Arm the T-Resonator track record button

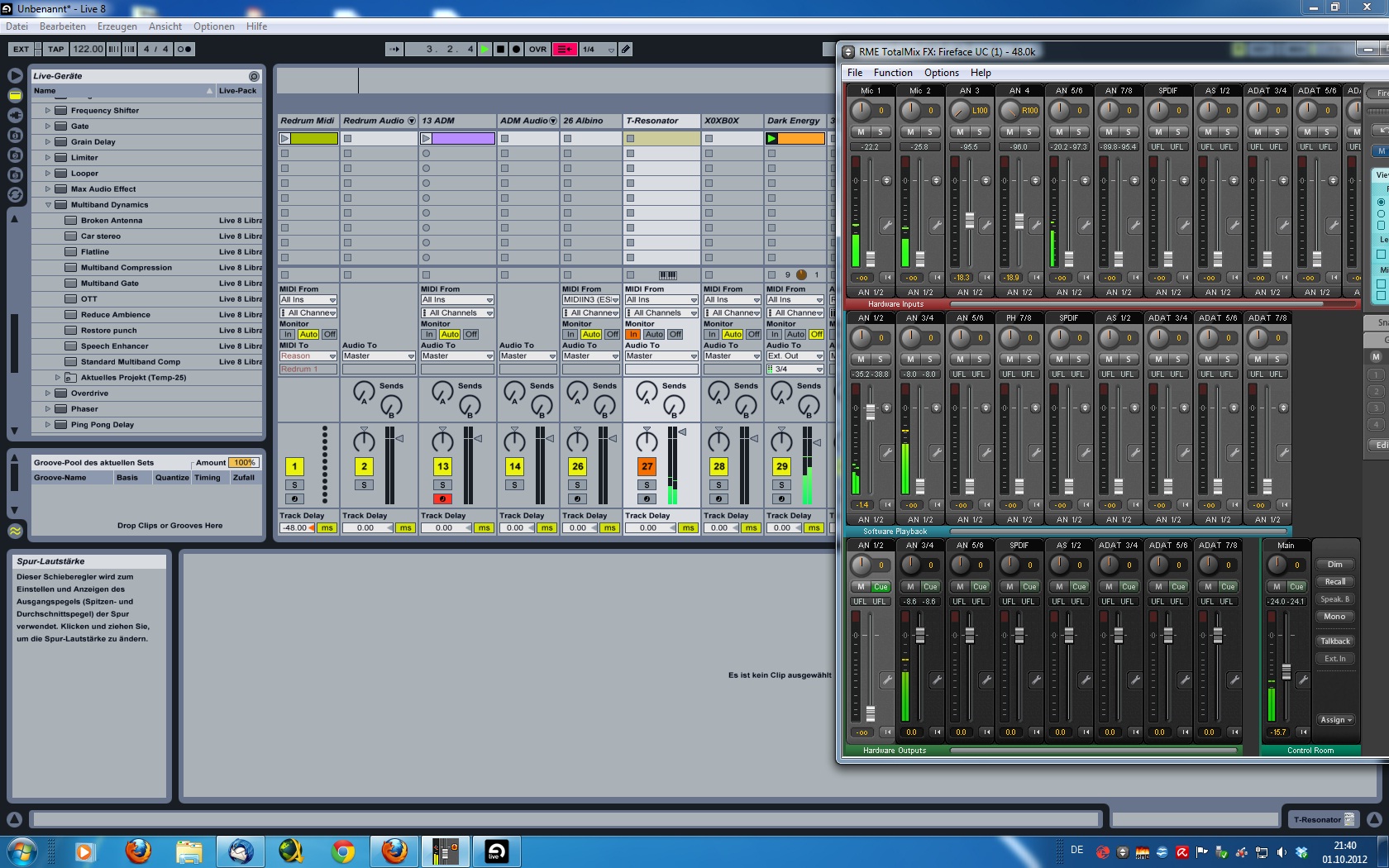647,498
